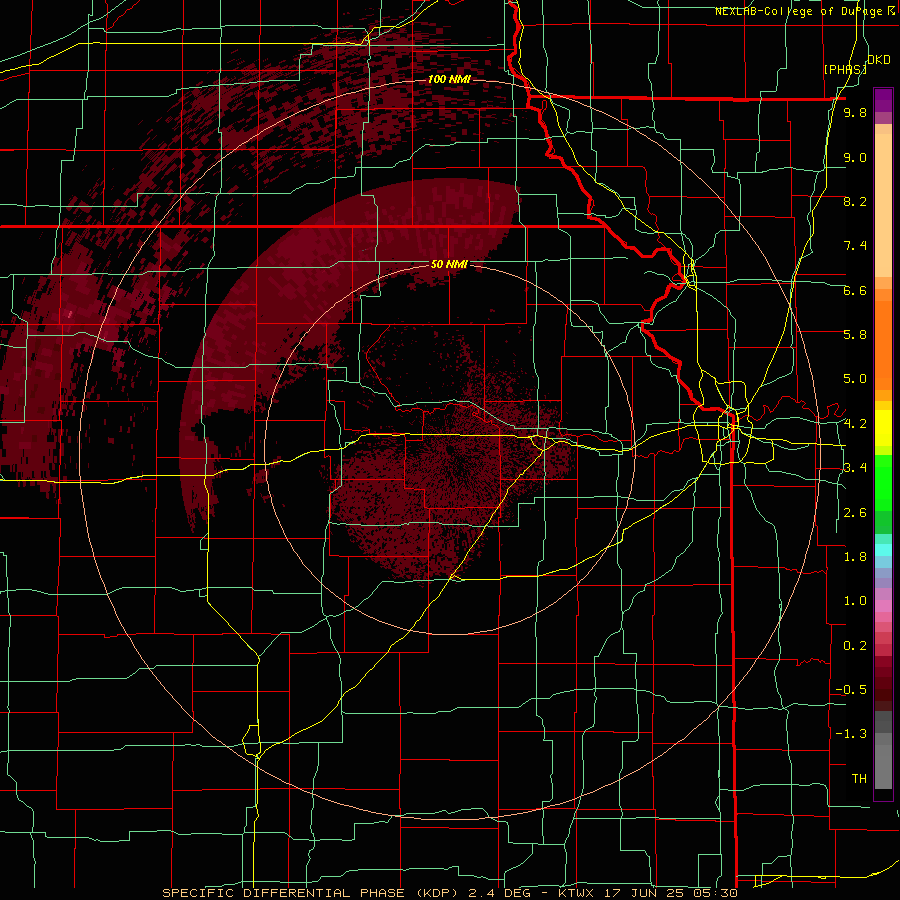
Task: Click the 3.4 scale value
Action: 855,468
